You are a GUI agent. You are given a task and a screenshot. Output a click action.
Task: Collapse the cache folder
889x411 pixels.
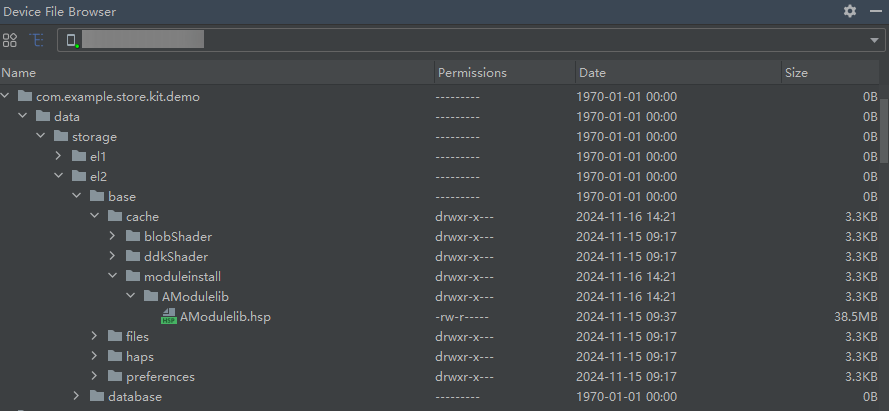95,217
